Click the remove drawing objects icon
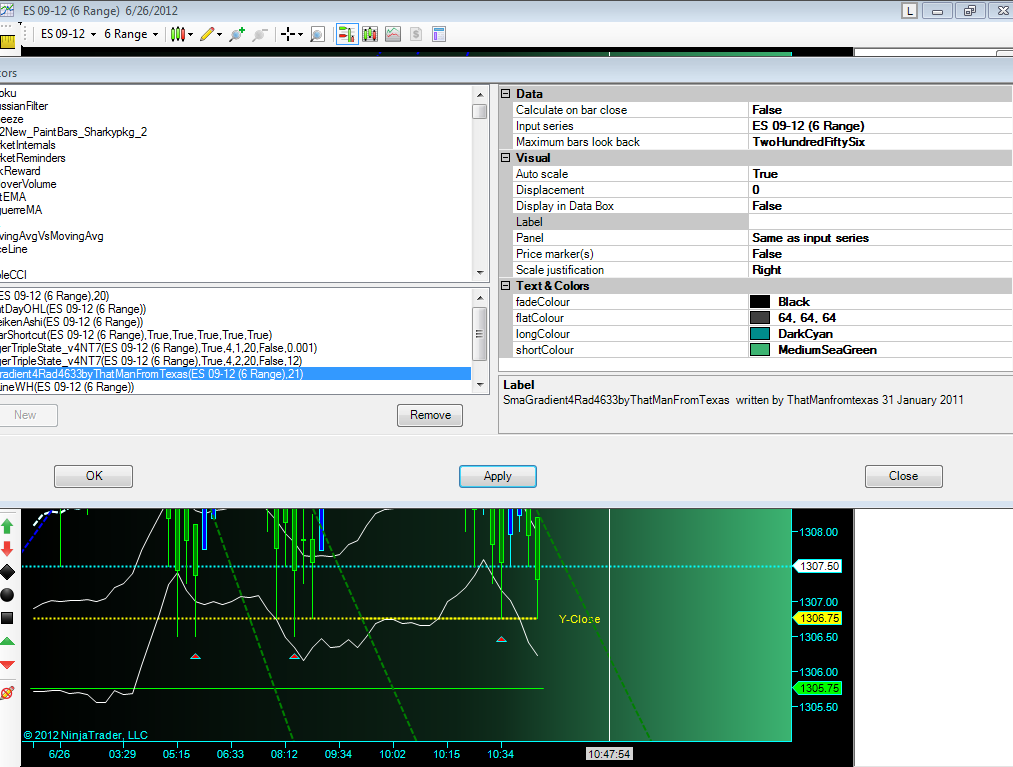 (7, 693)
